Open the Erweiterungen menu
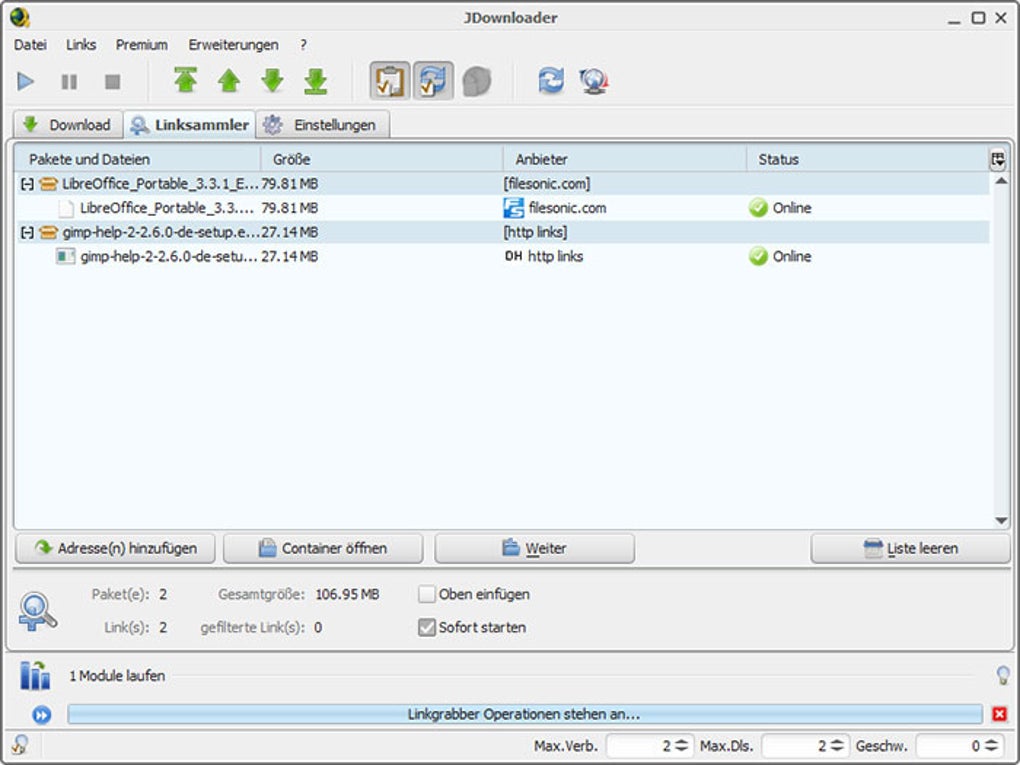 pos(234,45)
